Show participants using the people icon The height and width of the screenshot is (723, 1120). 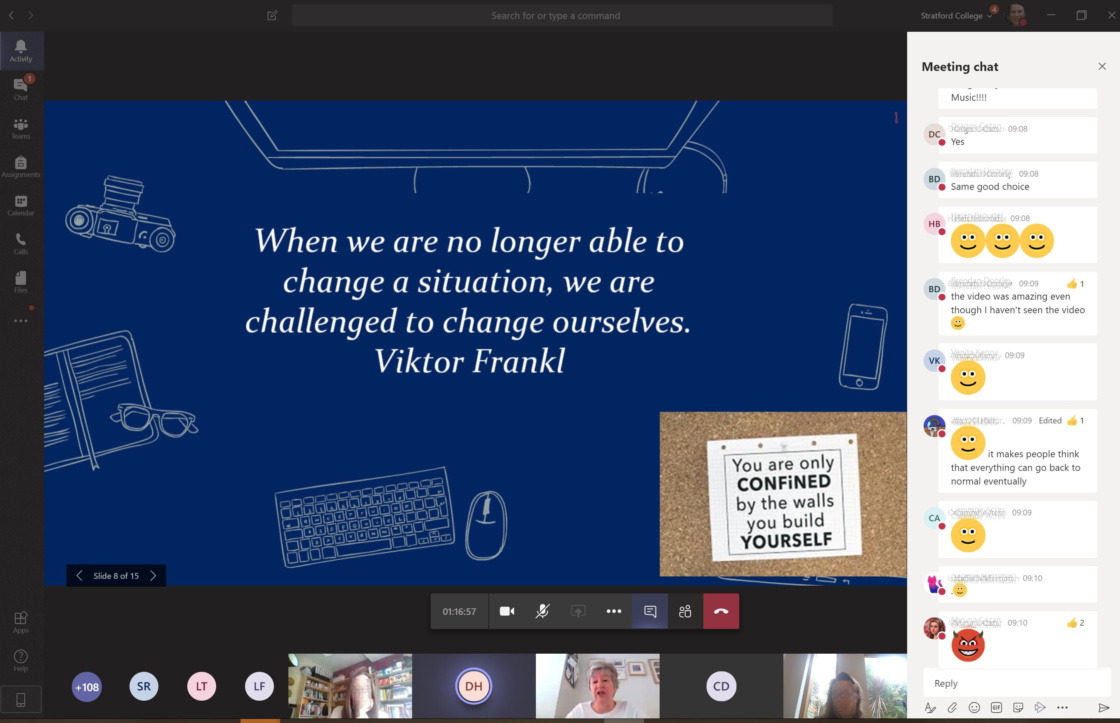tap(685, 610)
